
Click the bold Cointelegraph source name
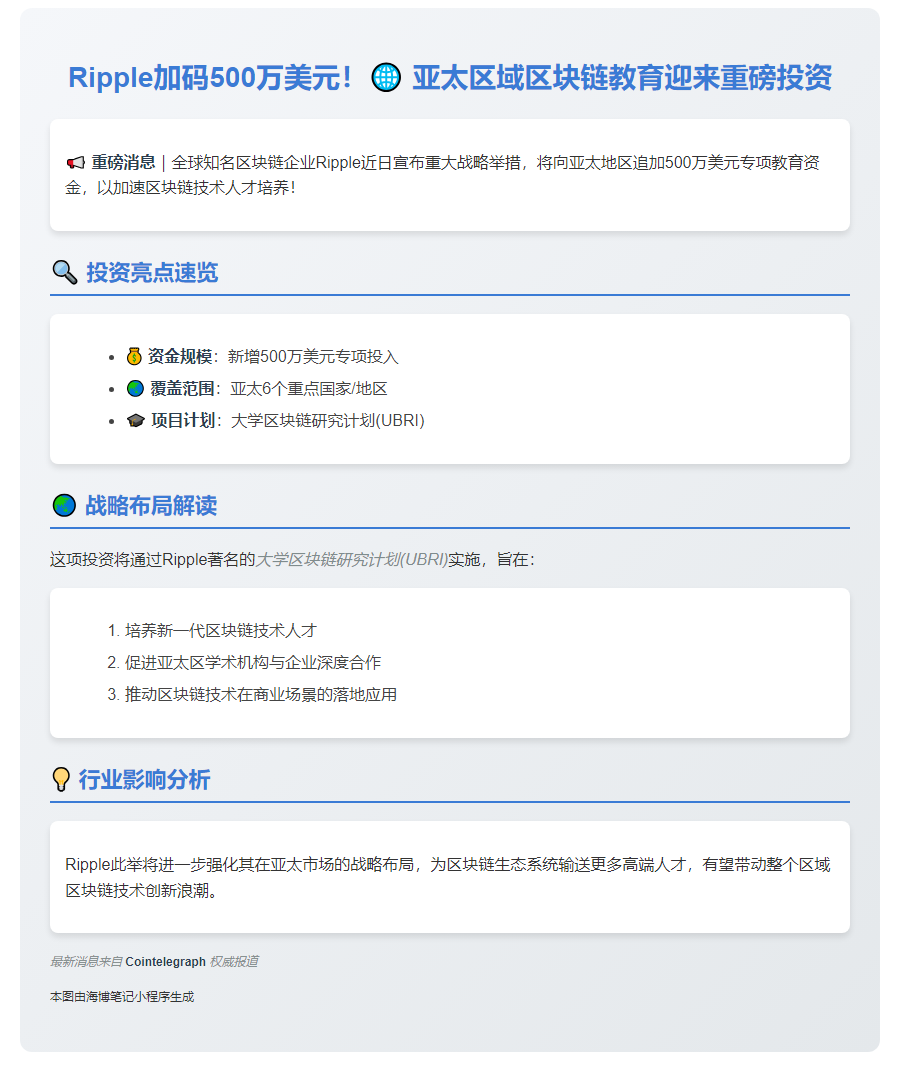pyautogui.click(x=166, y=961)
